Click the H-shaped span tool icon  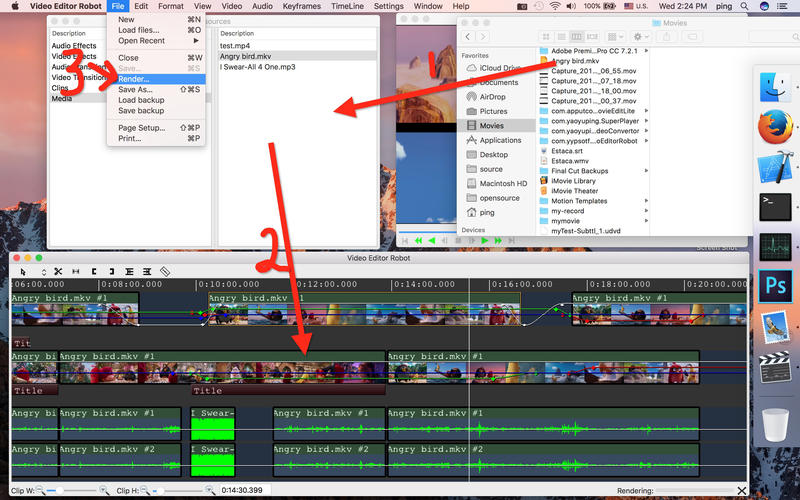[76, 272]
